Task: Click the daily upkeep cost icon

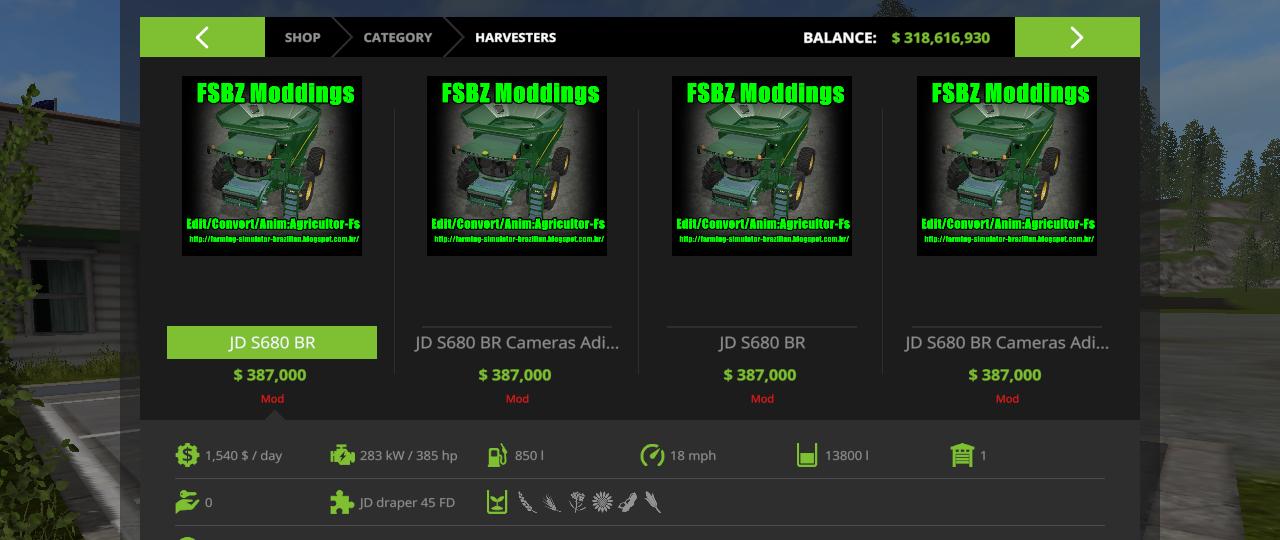Action: pyautogui.click(x=187, y=455)
